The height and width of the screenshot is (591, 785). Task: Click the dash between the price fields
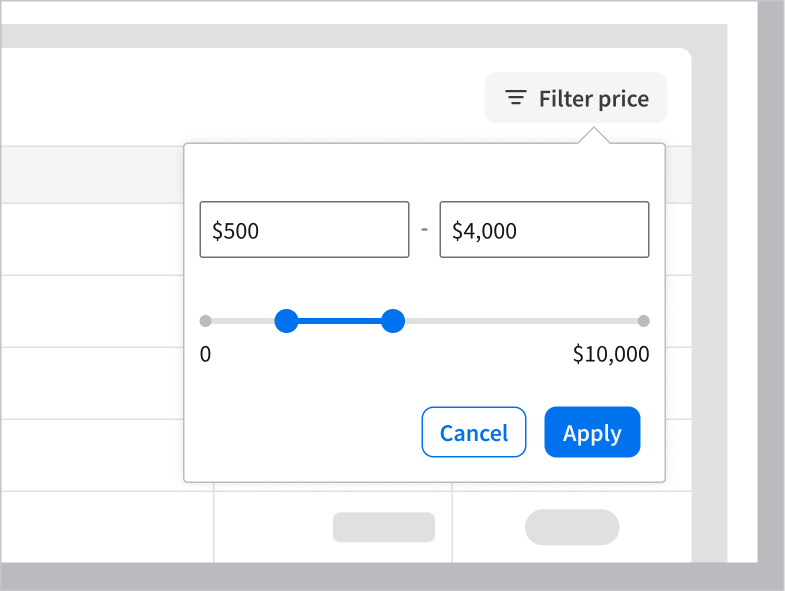click(x=424, y=230)
